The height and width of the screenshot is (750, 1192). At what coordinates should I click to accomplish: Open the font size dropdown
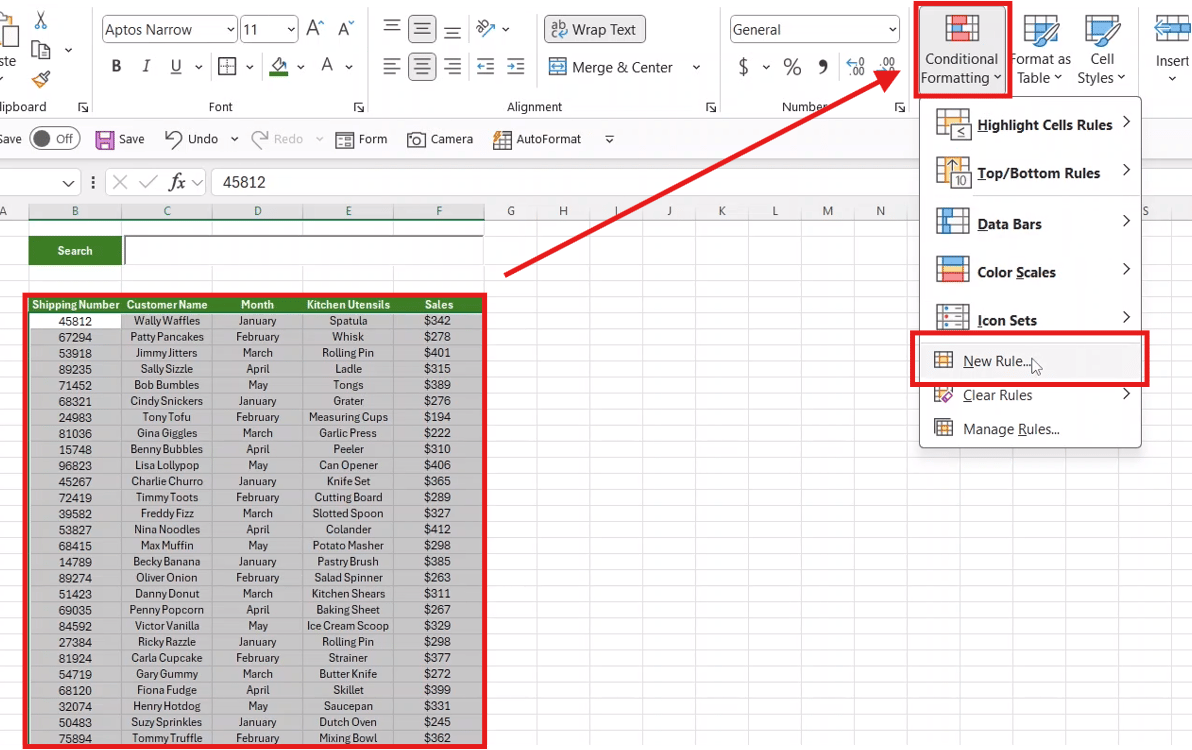tap(290, 30)
